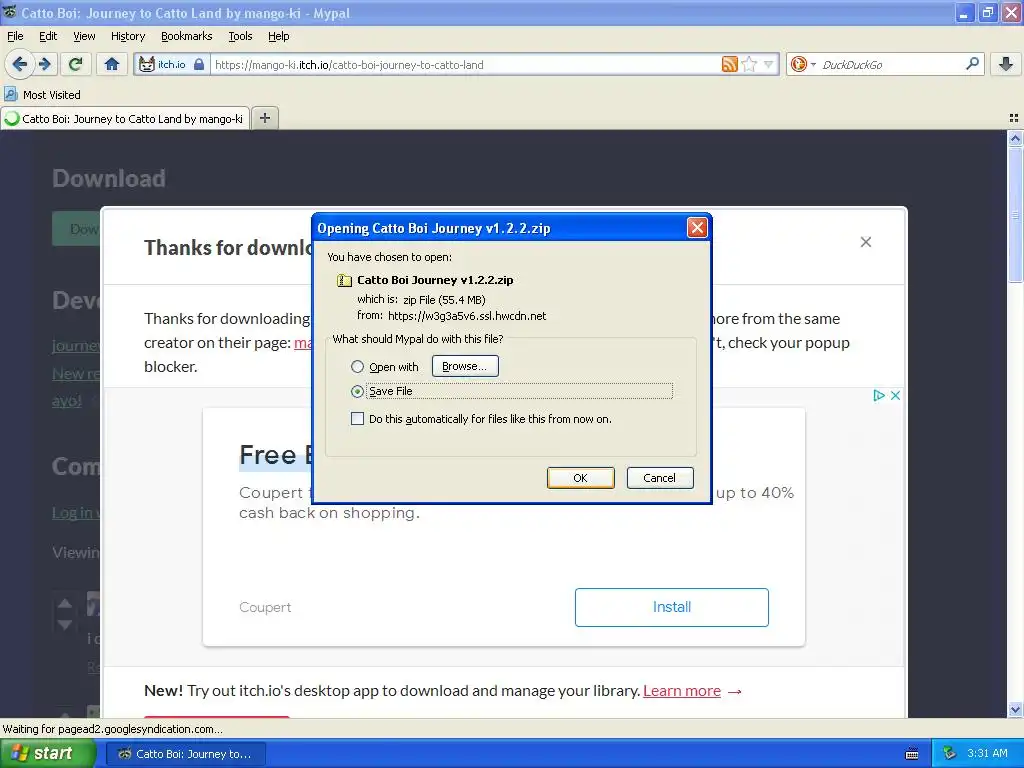Select the Catto Boi browser tab
The height and width of the screenshot is (768, 1024).
(125, 119)
